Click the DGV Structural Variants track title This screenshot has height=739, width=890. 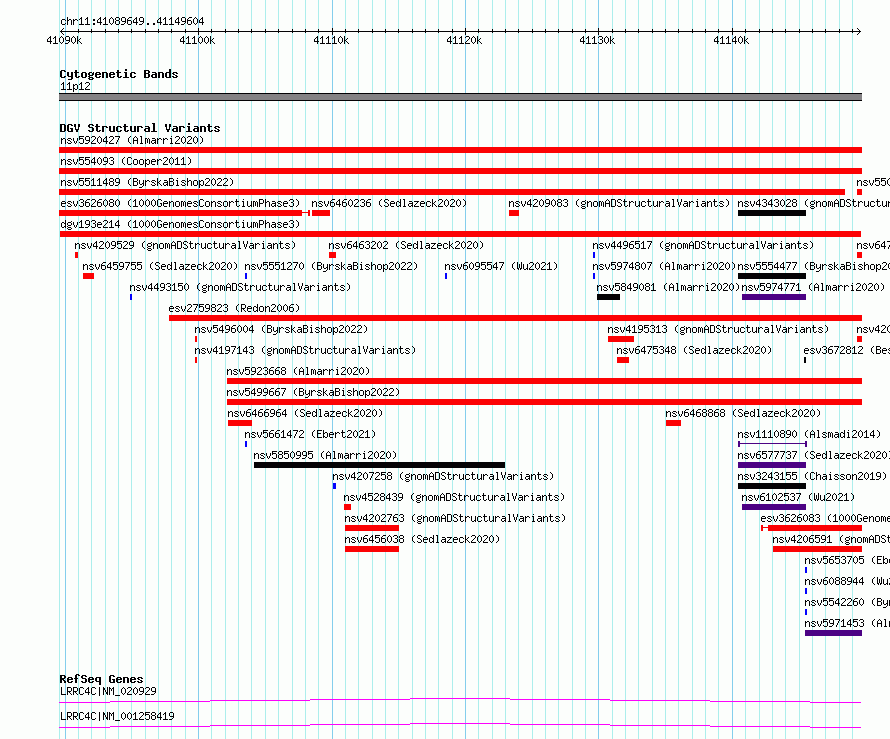pyautogui.click(x=140, y=128)
